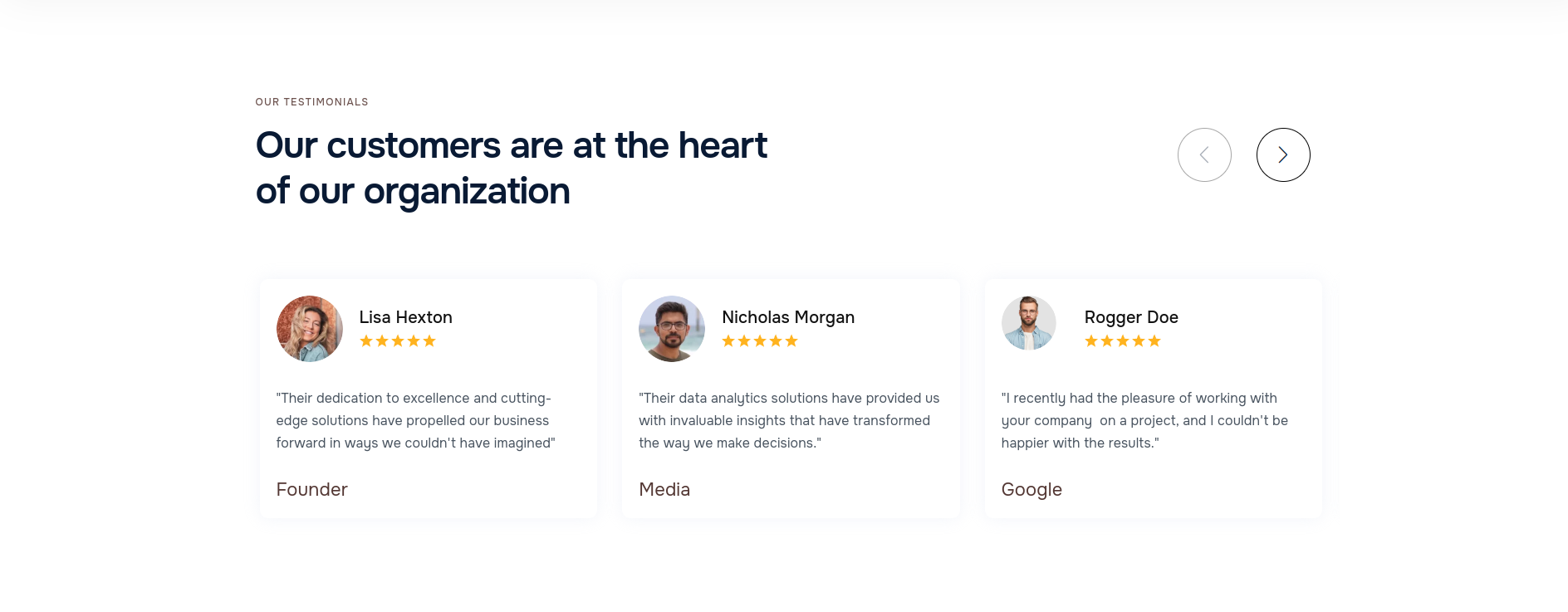
Task: Select the Nicholas Morgan name heading
Action: click(x=788, y=317)
